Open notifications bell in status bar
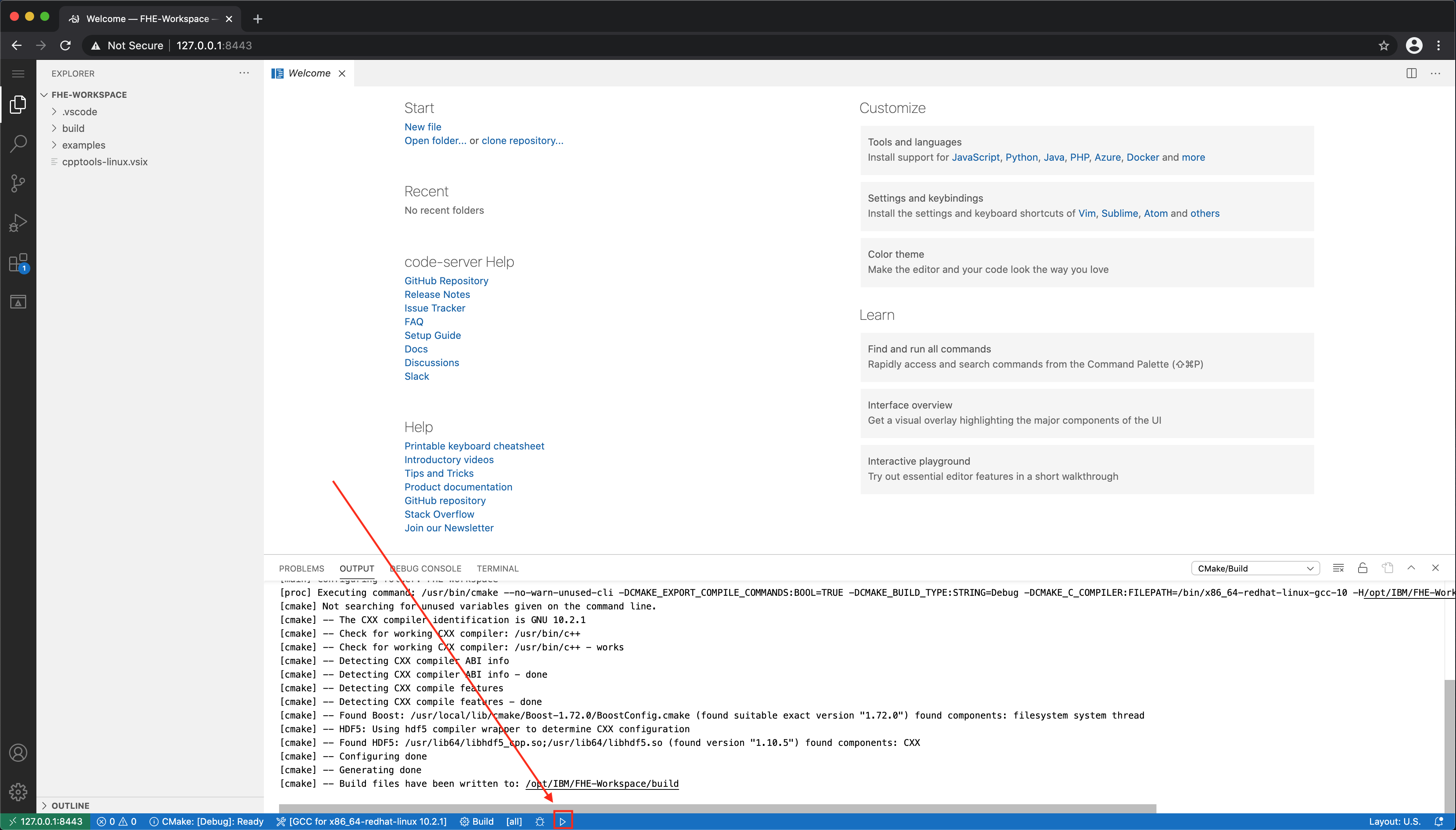 (x=1439, y=821)
